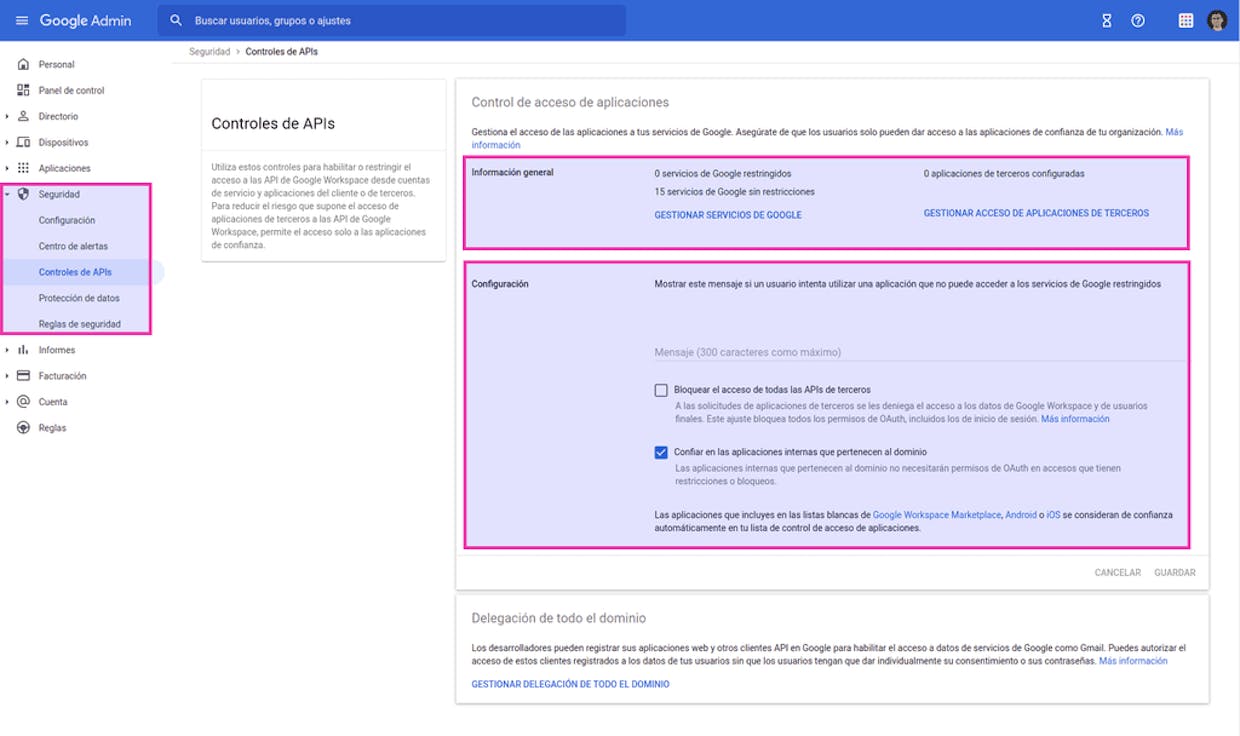The image size is (1240, 736).
Task: Focus the Mensaje 300 caracteres field
Action: [919, 352]
